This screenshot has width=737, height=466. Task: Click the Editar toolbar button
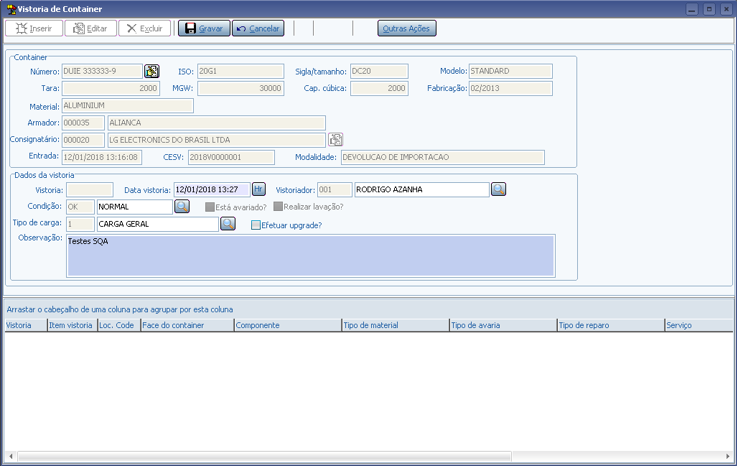pyautogui.click(x=90, y=28)
